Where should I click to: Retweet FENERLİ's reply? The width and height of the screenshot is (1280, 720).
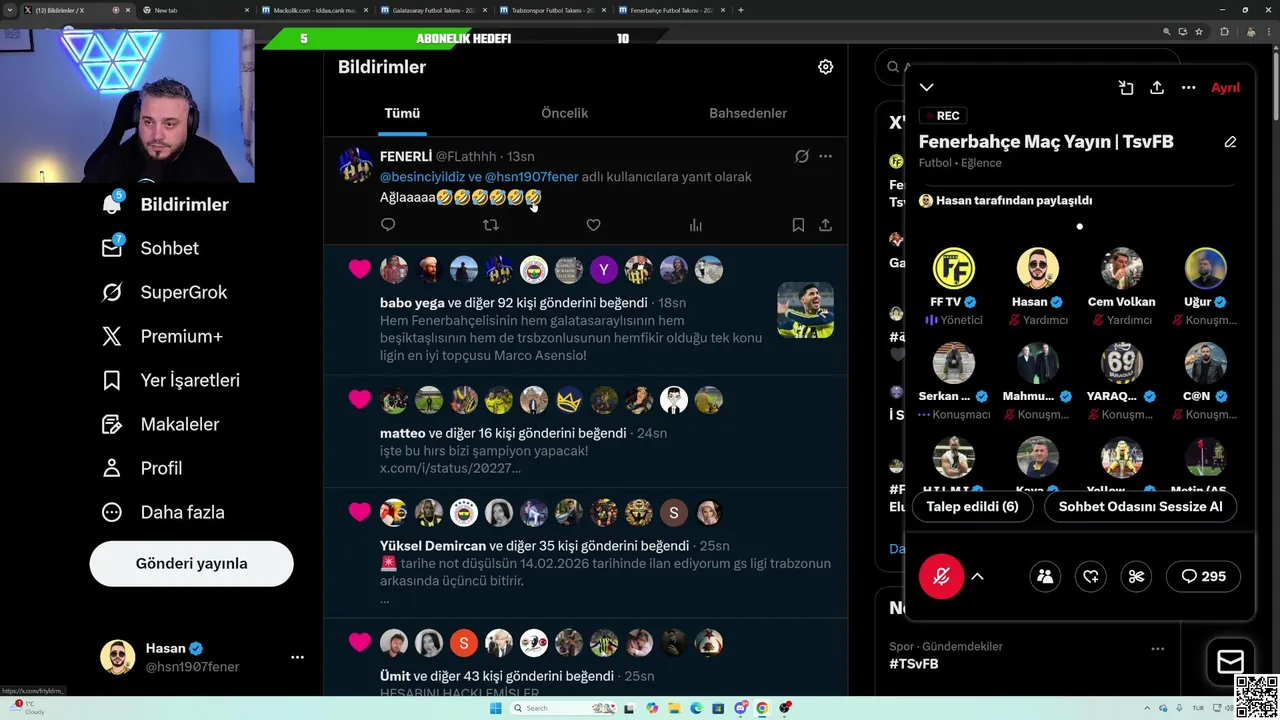[490, 225]
